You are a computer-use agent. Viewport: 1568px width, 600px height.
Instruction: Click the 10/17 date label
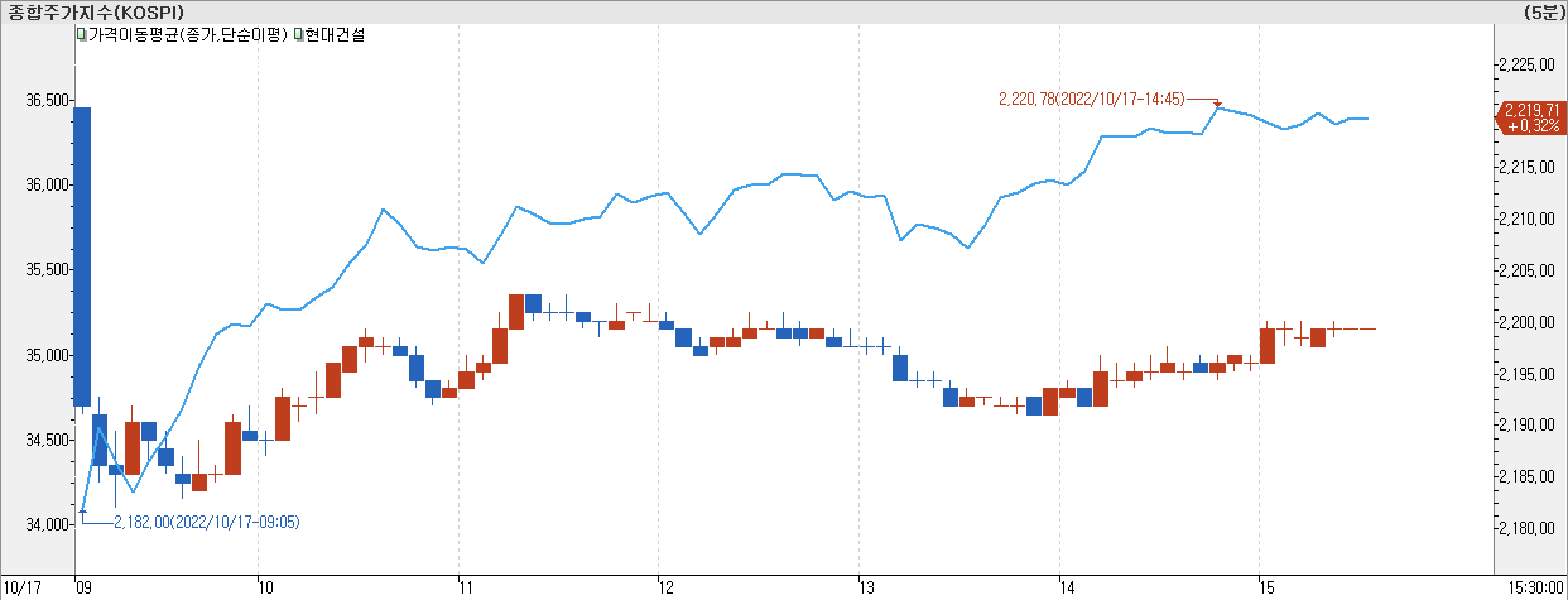point(21,589)
